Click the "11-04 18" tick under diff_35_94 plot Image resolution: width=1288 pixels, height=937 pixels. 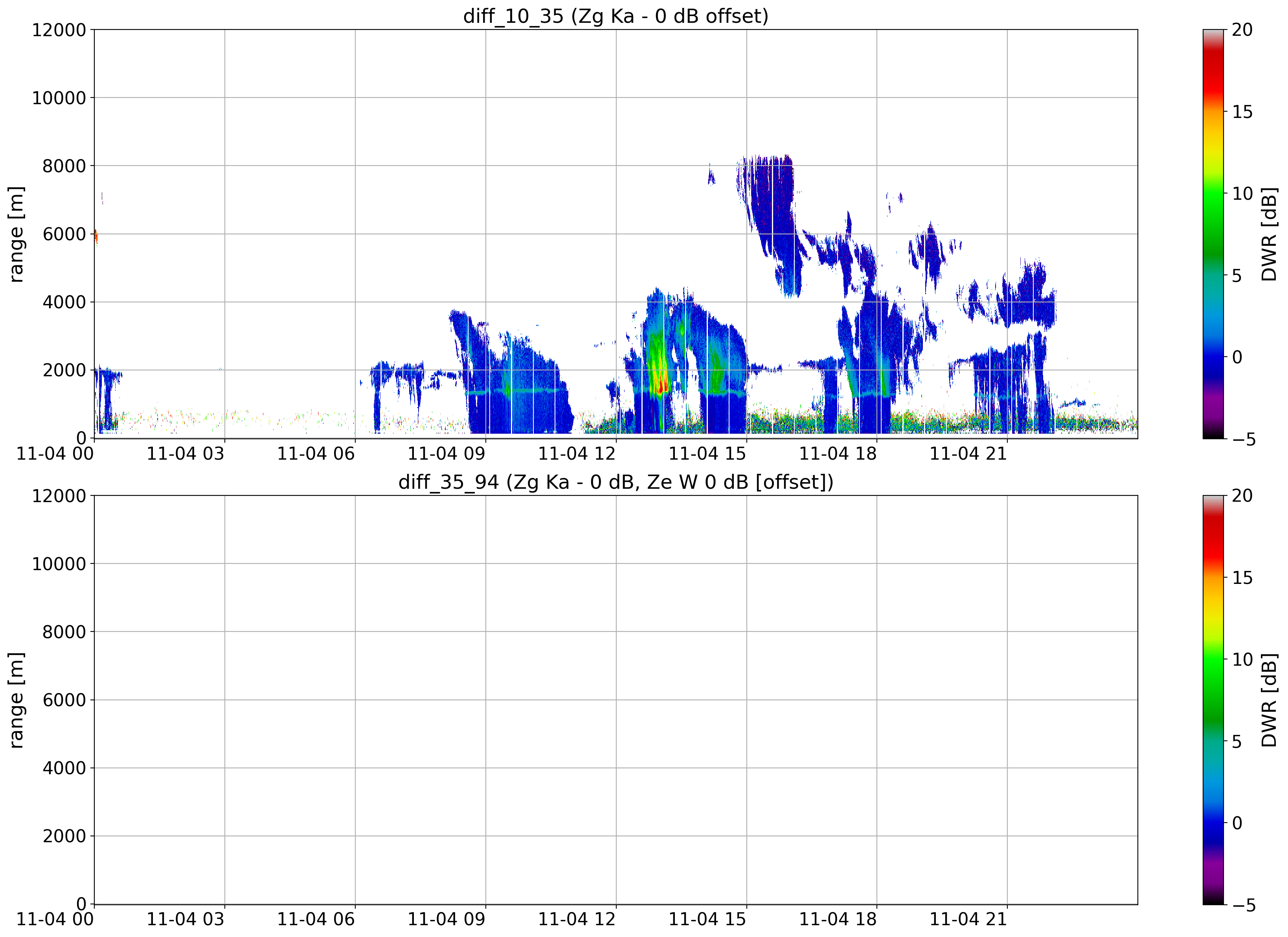tap(838, 919)
